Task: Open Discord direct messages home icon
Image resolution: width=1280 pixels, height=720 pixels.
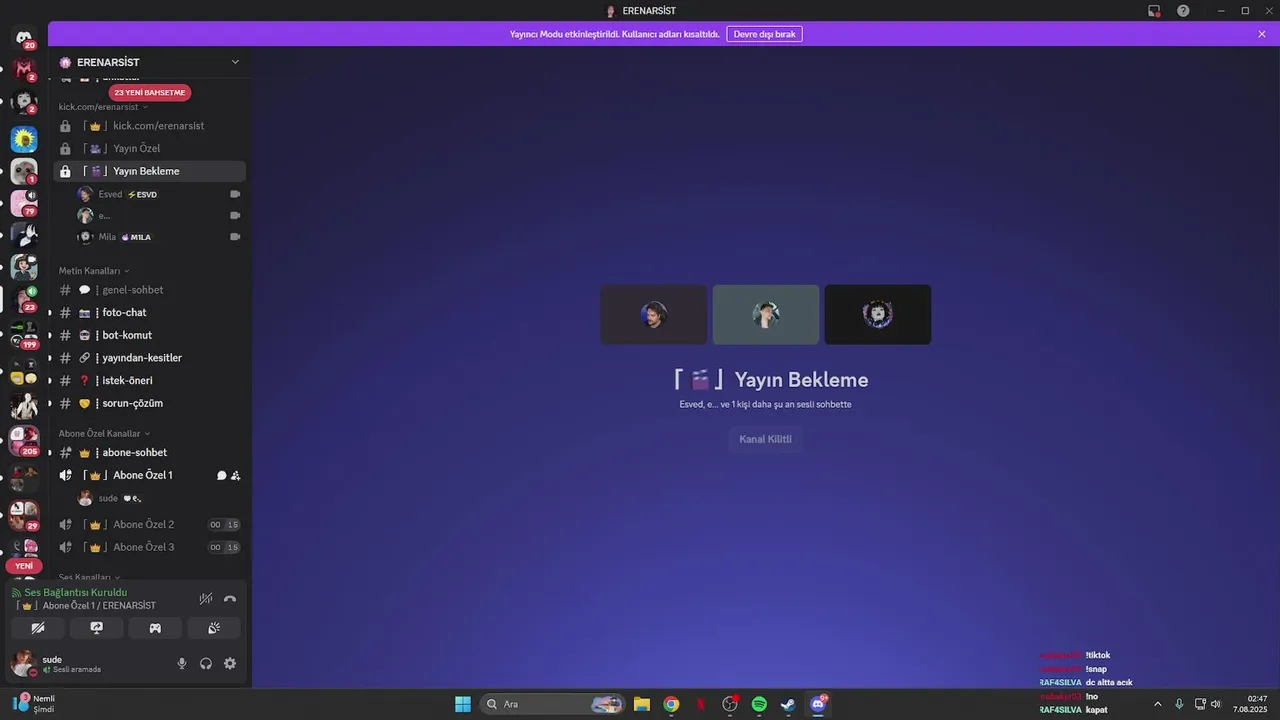Action: click(x=24, y=38)
